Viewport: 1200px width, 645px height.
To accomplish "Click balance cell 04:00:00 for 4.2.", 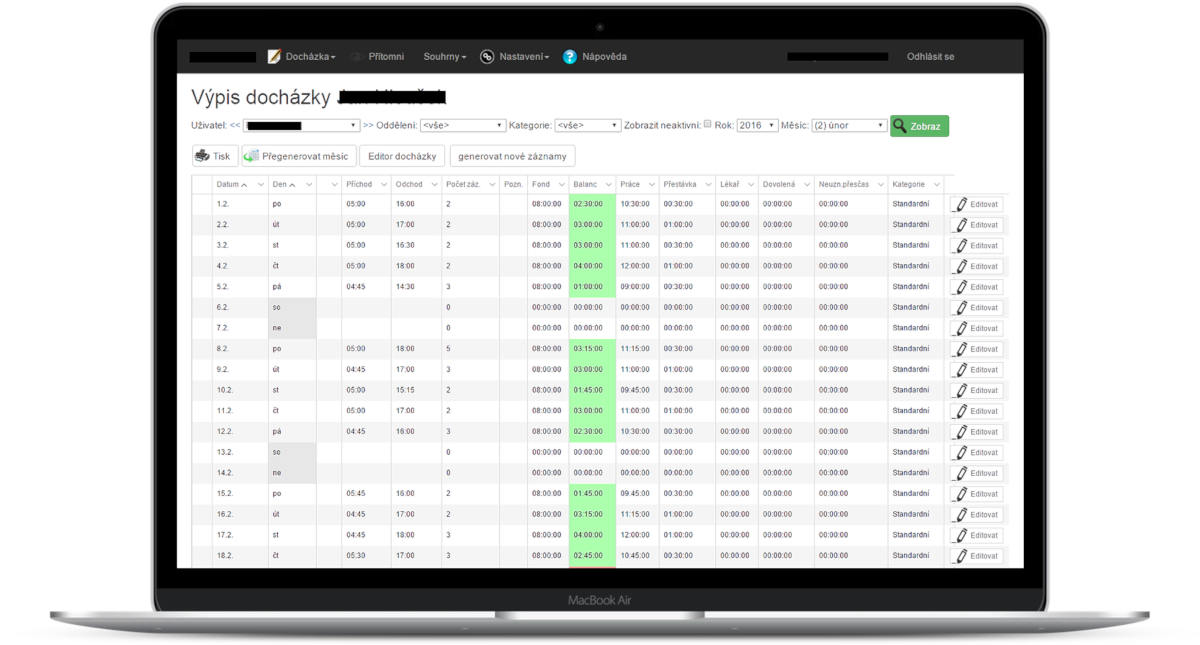I will coord(593,266).
